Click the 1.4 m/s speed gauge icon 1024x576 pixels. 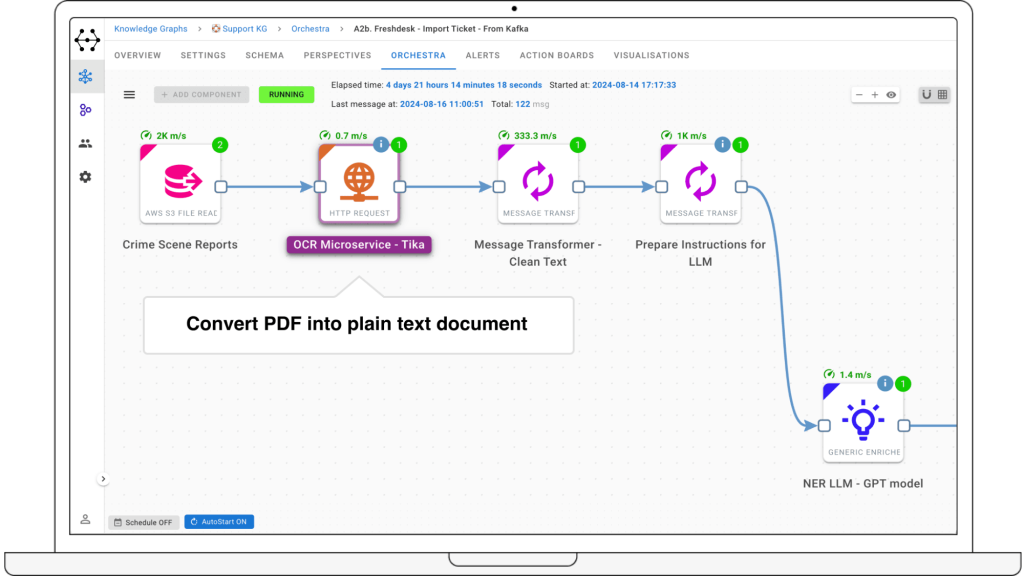(x=829, y=374)
